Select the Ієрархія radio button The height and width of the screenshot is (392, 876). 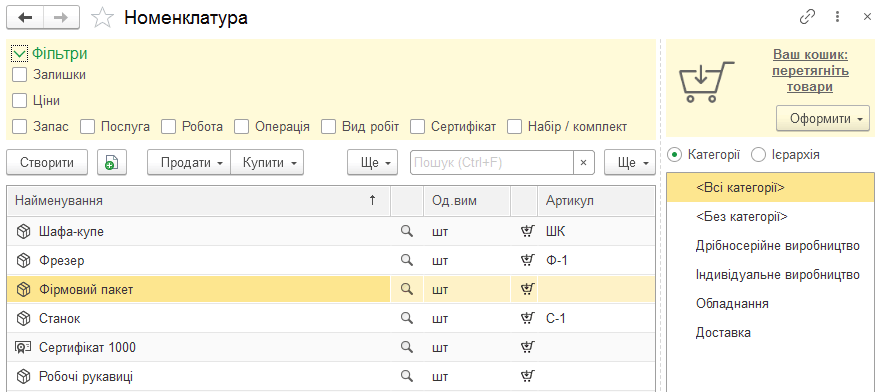point(759,155)
